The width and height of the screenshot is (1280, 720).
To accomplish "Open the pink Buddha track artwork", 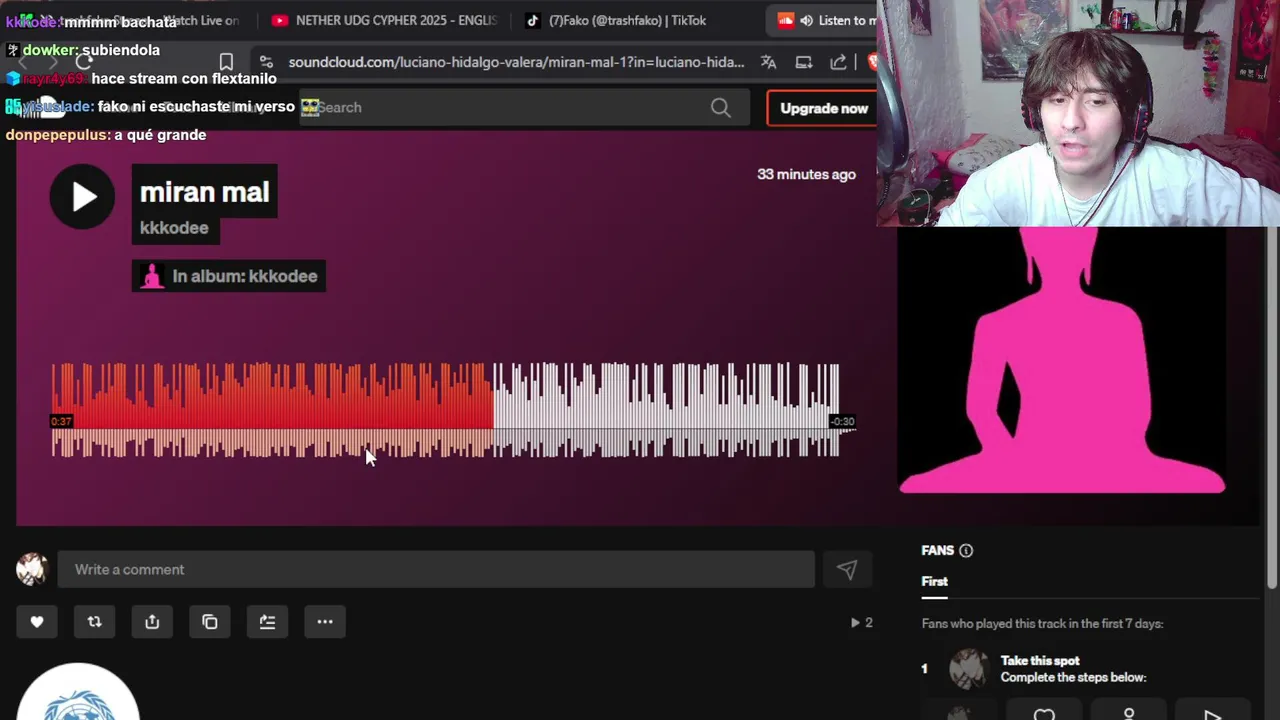I will point(1061,360).
